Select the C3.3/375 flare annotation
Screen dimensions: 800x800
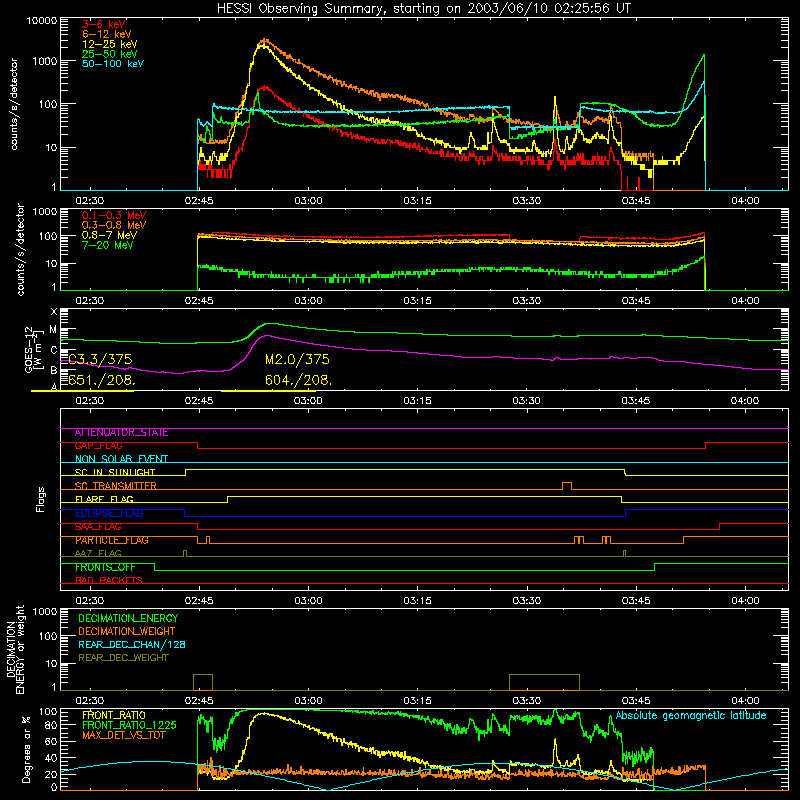tap(100, 359)
